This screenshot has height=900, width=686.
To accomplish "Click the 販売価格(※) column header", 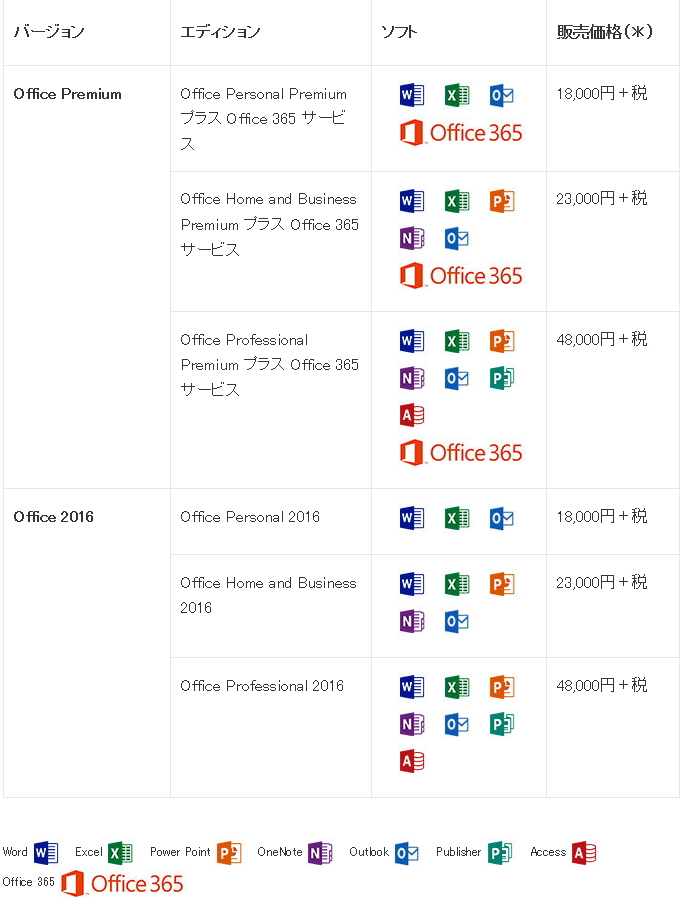I will point(604,32).
